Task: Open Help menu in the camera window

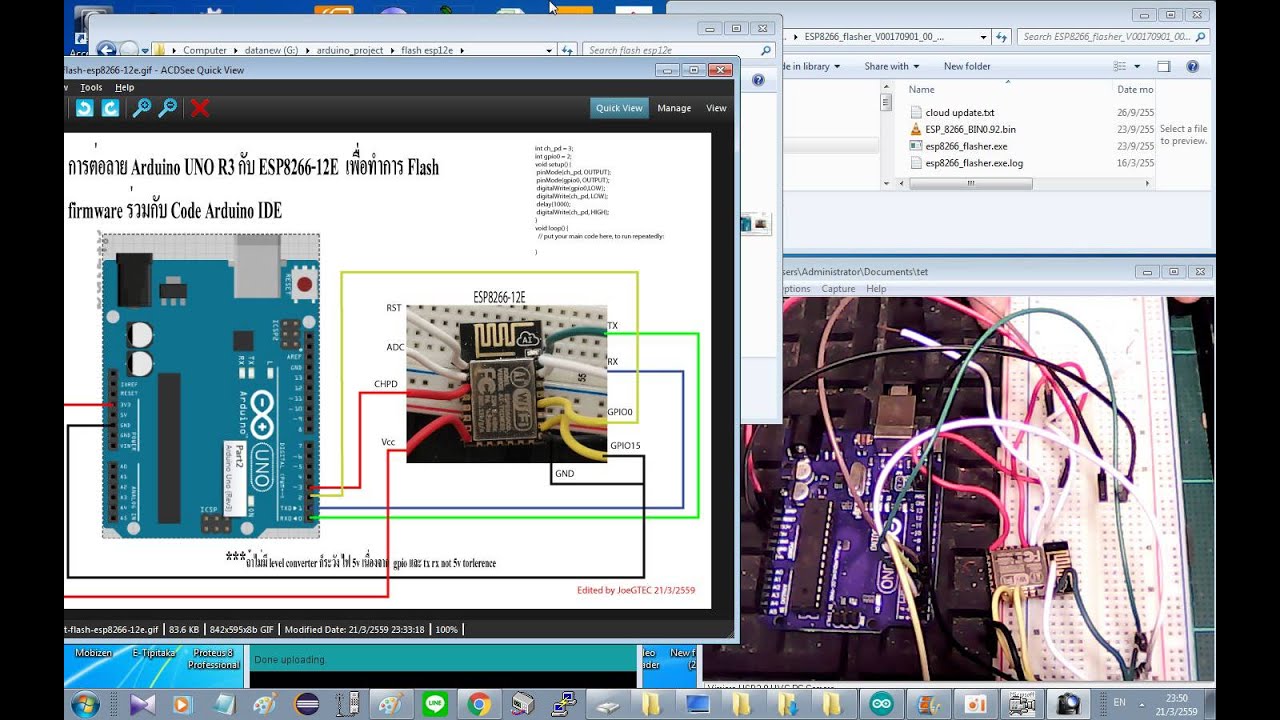Action: click(x=876, y=289)
